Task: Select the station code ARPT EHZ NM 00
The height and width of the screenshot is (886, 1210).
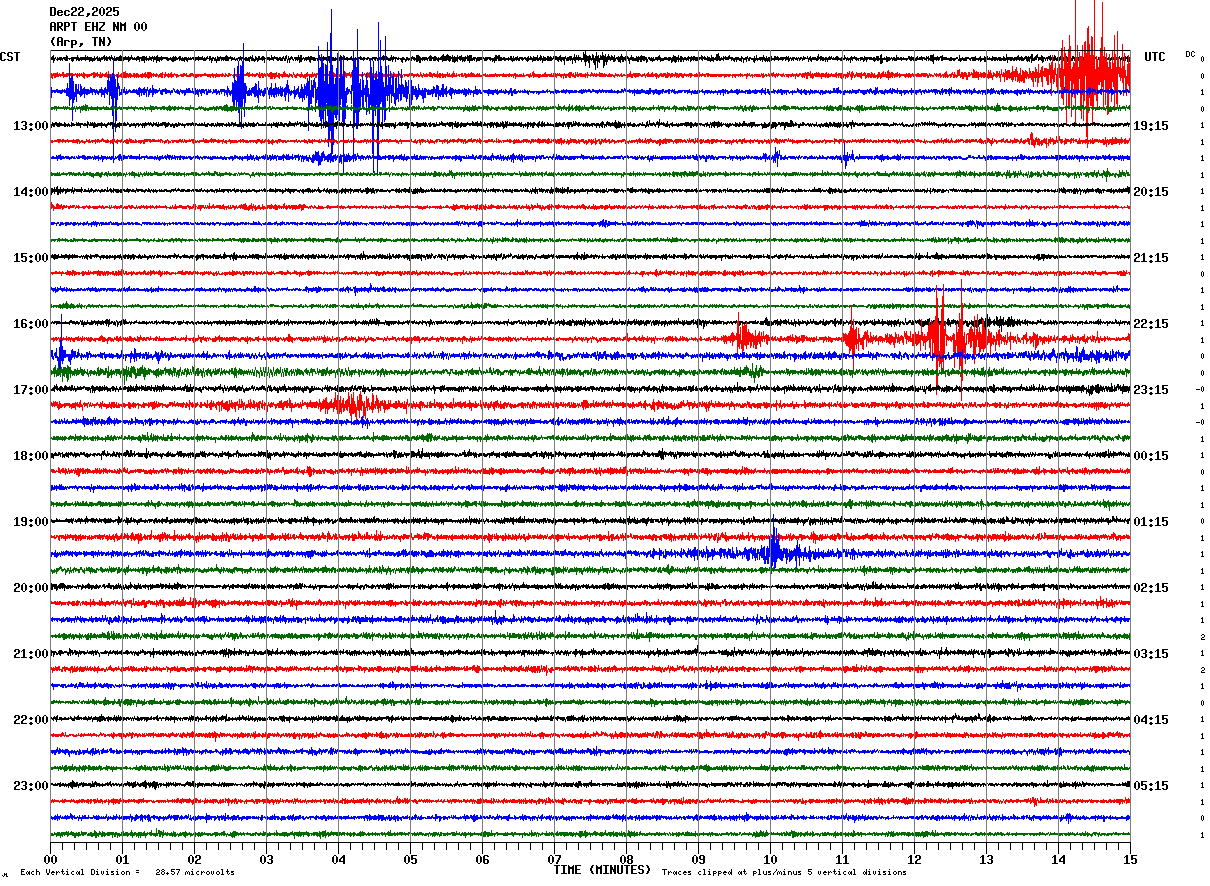Action: (x=98, y=27)
